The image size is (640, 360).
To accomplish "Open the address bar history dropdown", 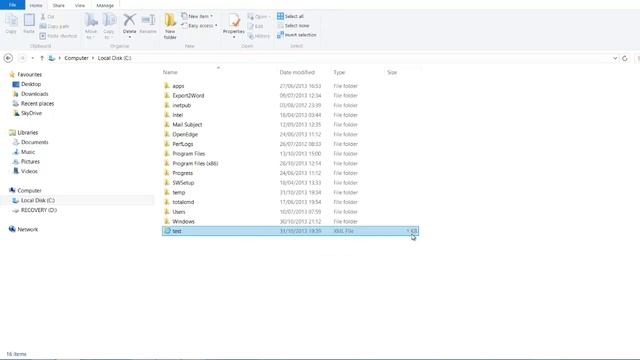I will tap(615, 58).
